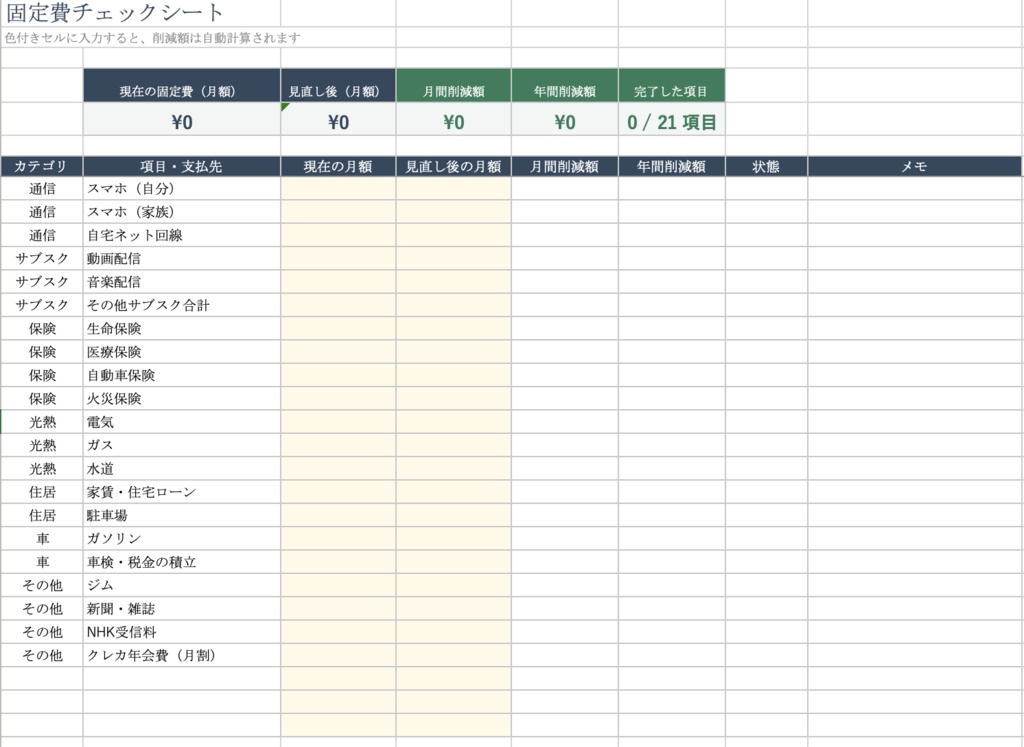
Task: Select the クレカ年会費（月割） item cell
Action: [x=182, y=655]
